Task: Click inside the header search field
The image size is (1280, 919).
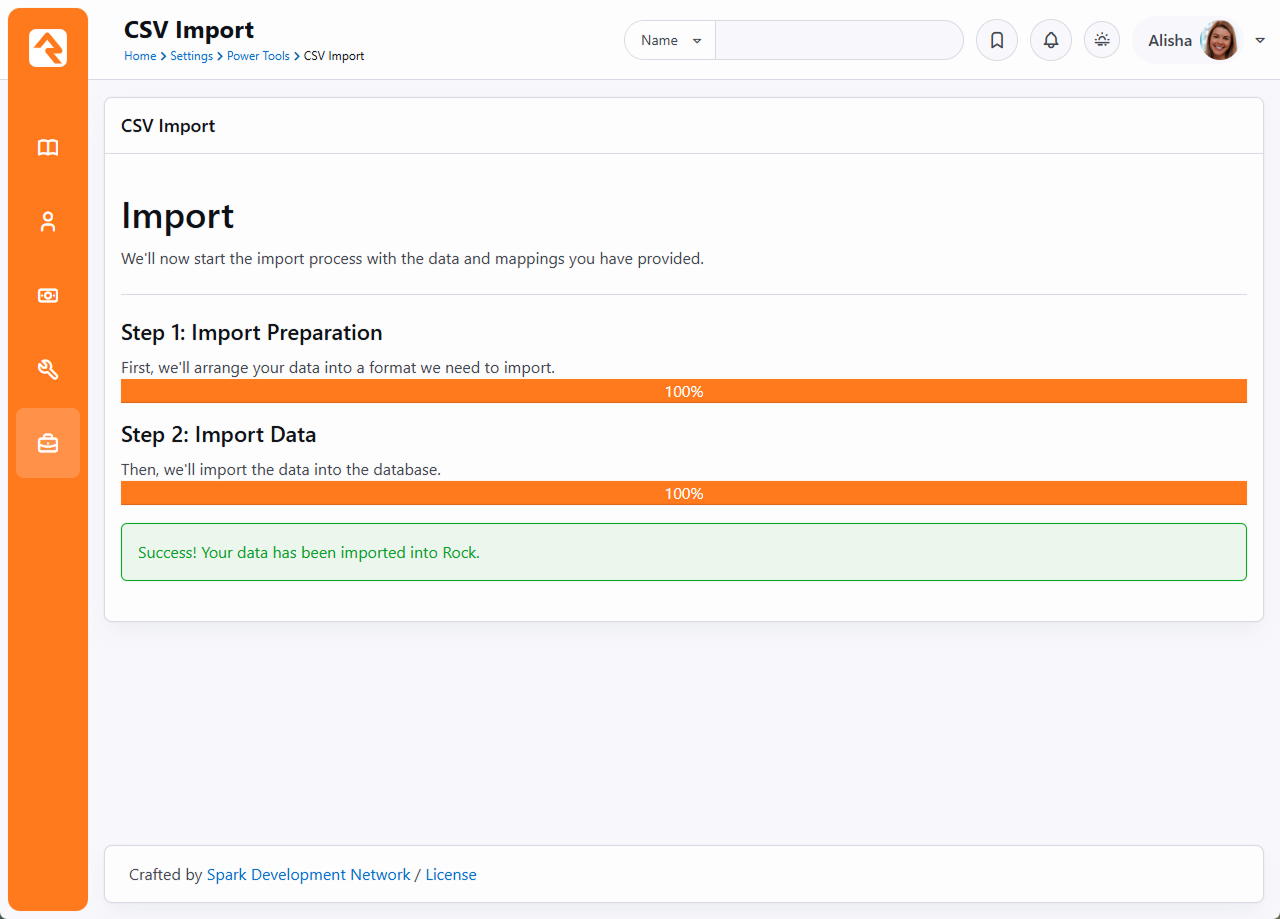Action: 838,41
